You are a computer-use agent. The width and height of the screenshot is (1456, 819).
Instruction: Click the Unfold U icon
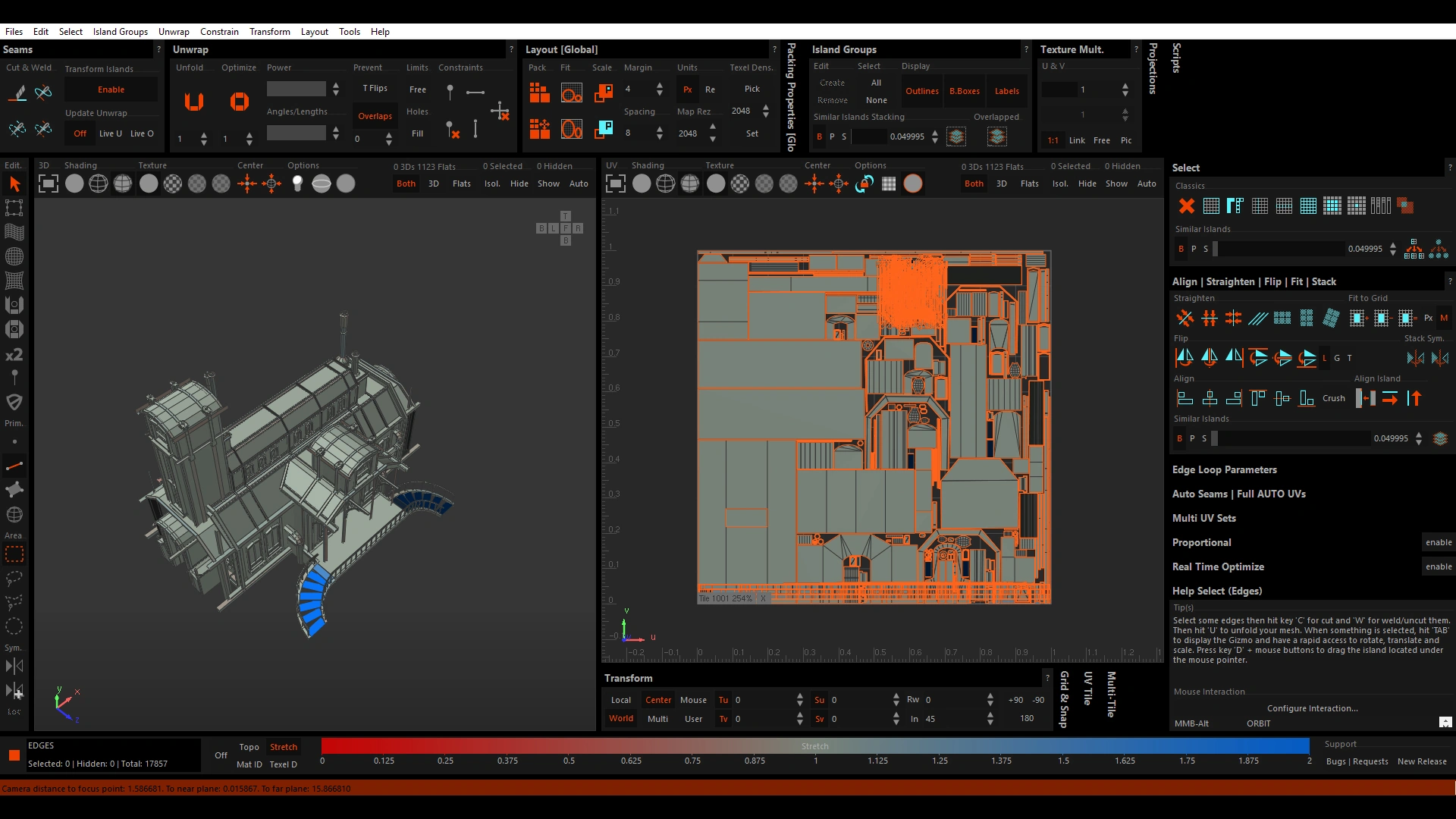coord(194,102)
